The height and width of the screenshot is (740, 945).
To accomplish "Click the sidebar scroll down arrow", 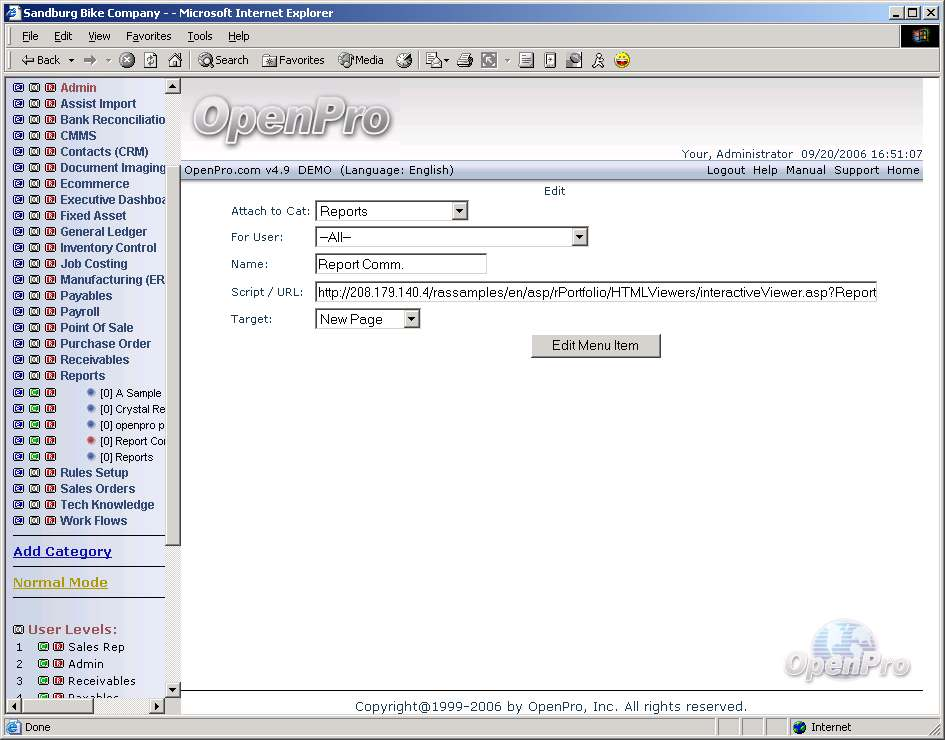I will pyautogui.click(x=172, y=689).
